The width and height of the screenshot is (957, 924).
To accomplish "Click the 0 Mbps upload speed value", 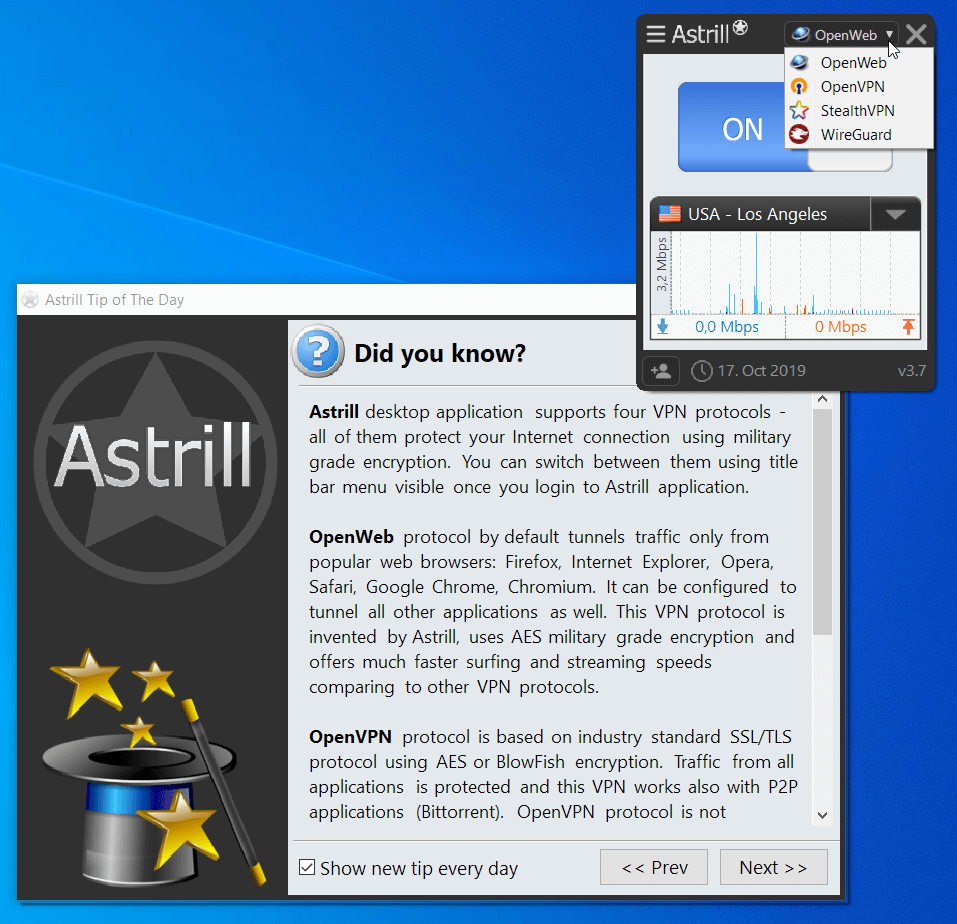I will [840, 327].
